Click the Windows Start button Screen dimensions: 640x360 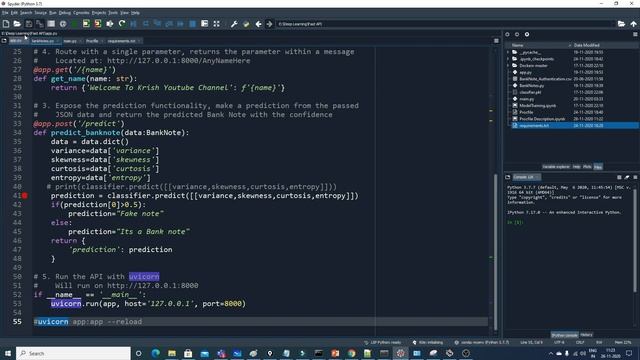pyautogui.click(x=8, y=353)
